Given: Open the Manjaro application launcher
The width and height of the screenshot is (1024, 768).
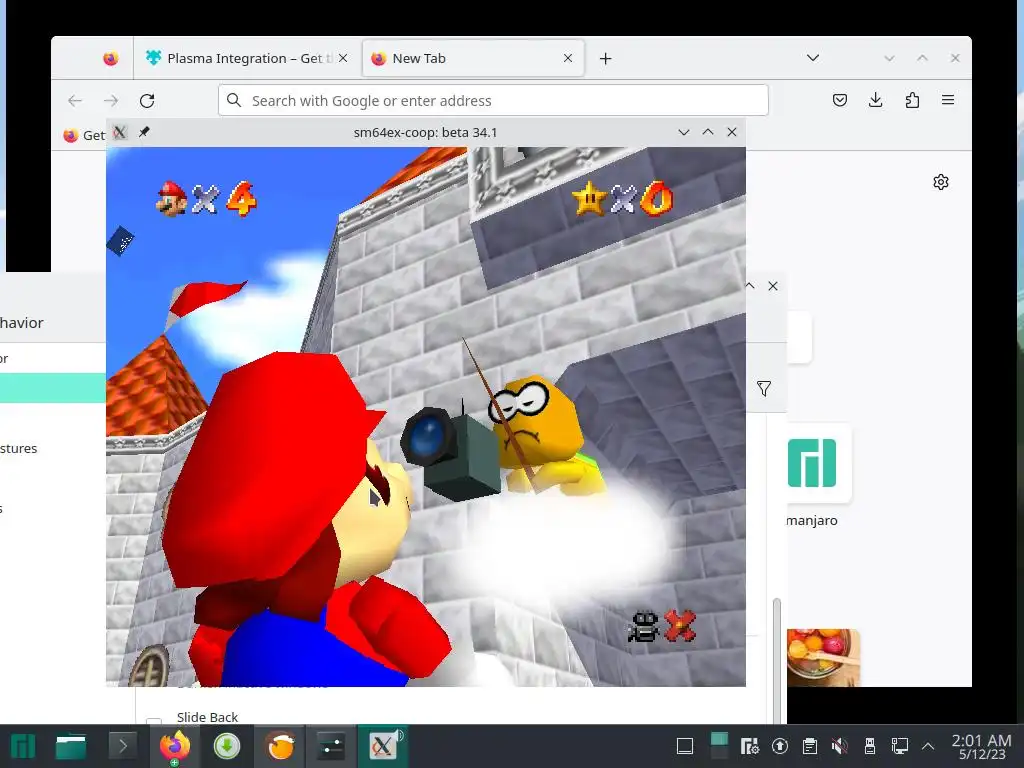Looking at the screenshot, I should [x=22, y=746].
